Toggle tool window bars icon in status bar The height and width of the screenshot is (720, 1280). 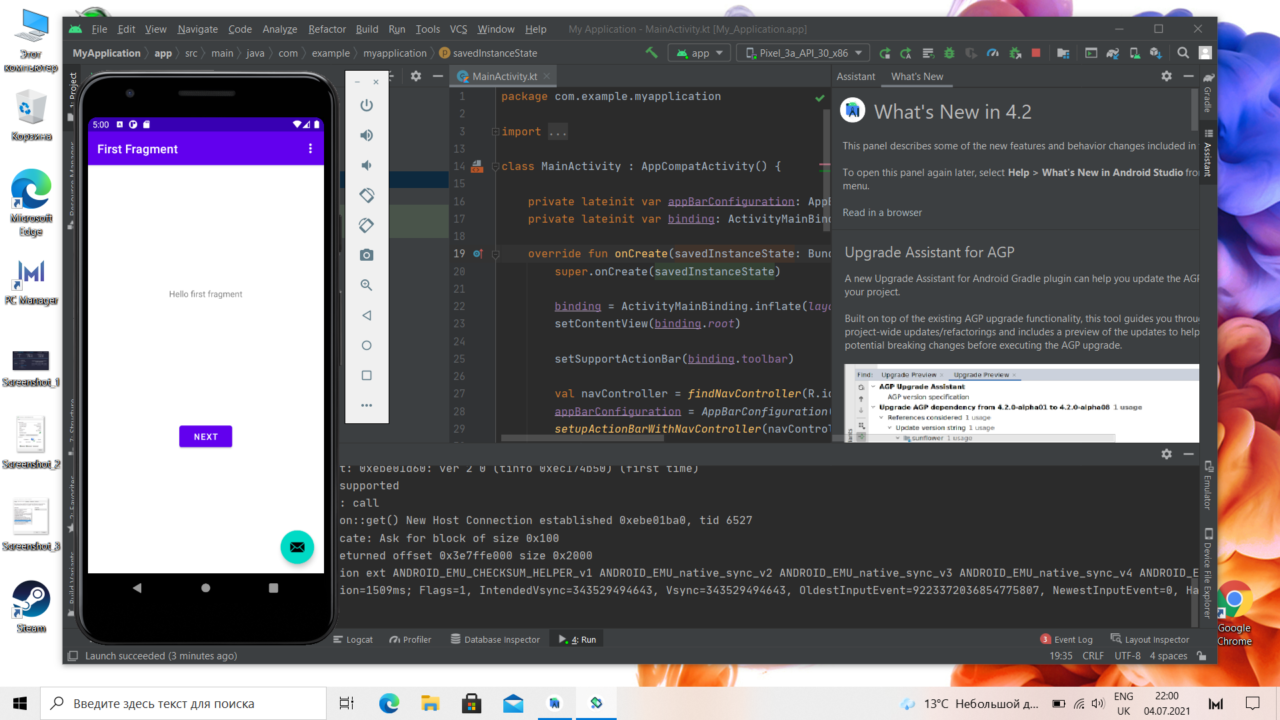72,656
